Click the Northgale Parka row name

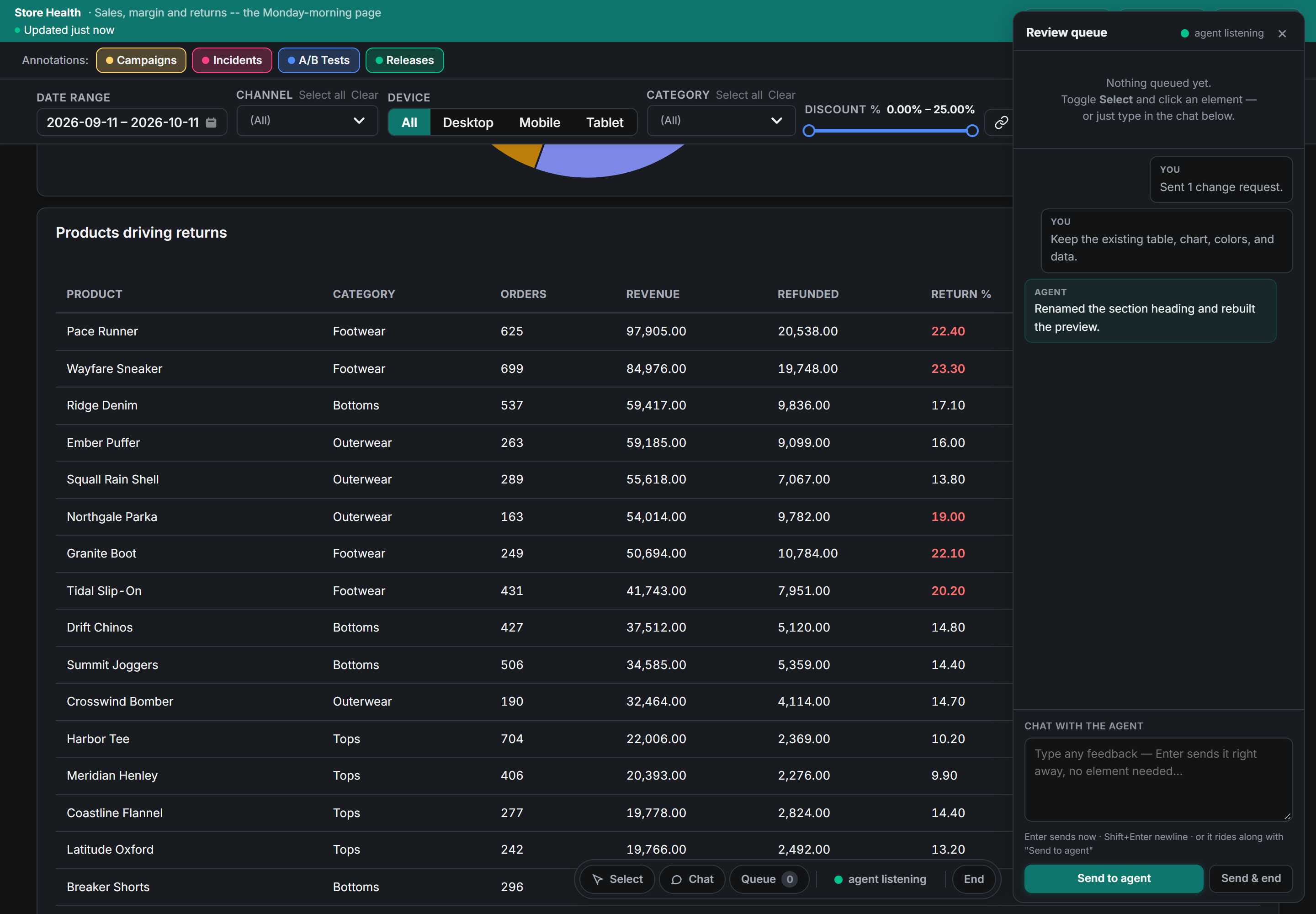[111, 517]
